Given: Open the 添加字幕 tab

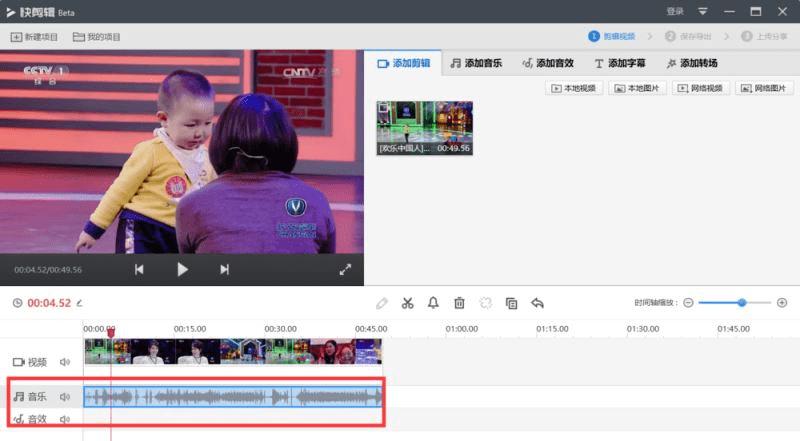Looking at the screenshot, I should (x=620, y=63).
